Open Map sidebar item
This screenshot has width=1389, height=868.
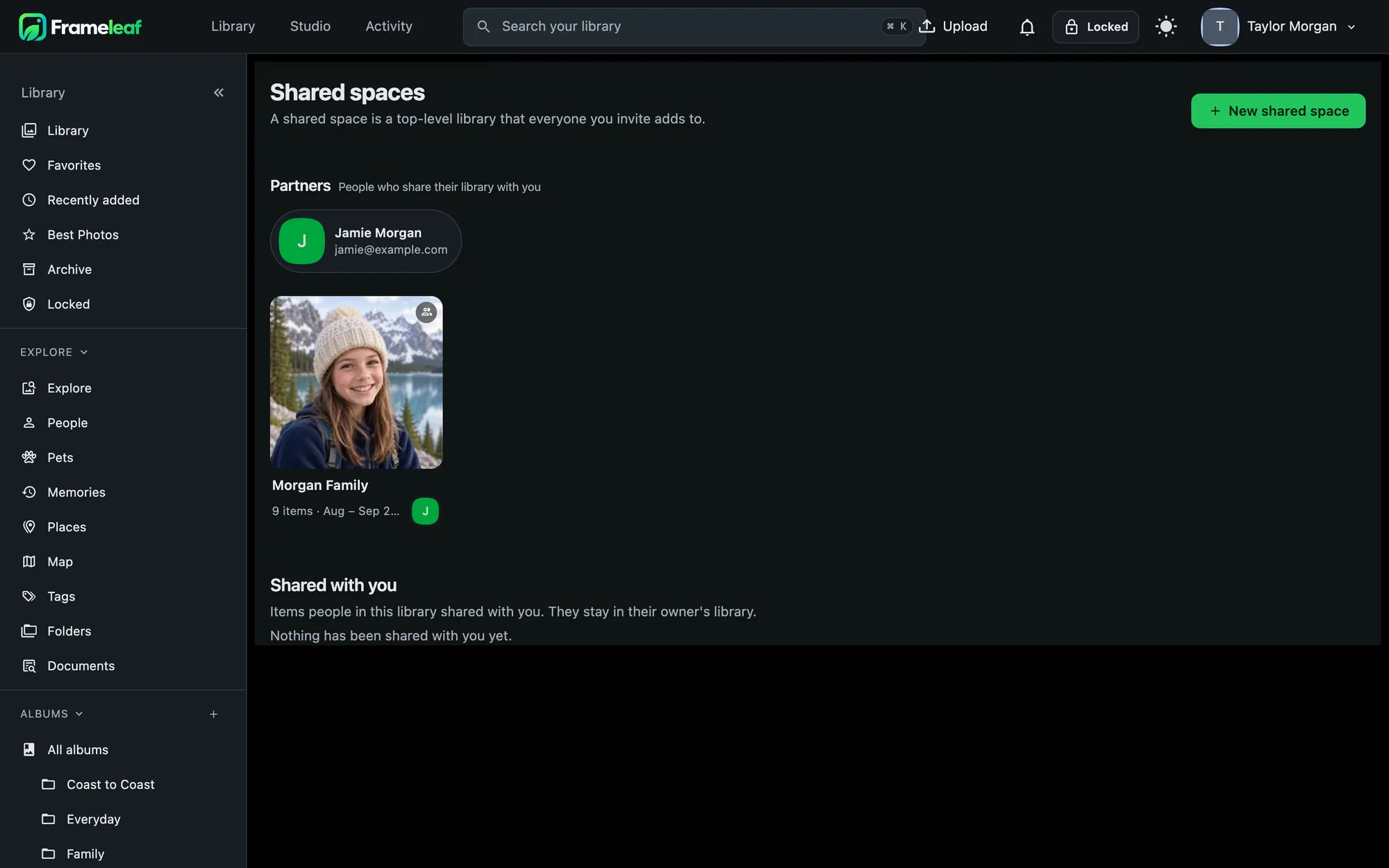point(123,562)
